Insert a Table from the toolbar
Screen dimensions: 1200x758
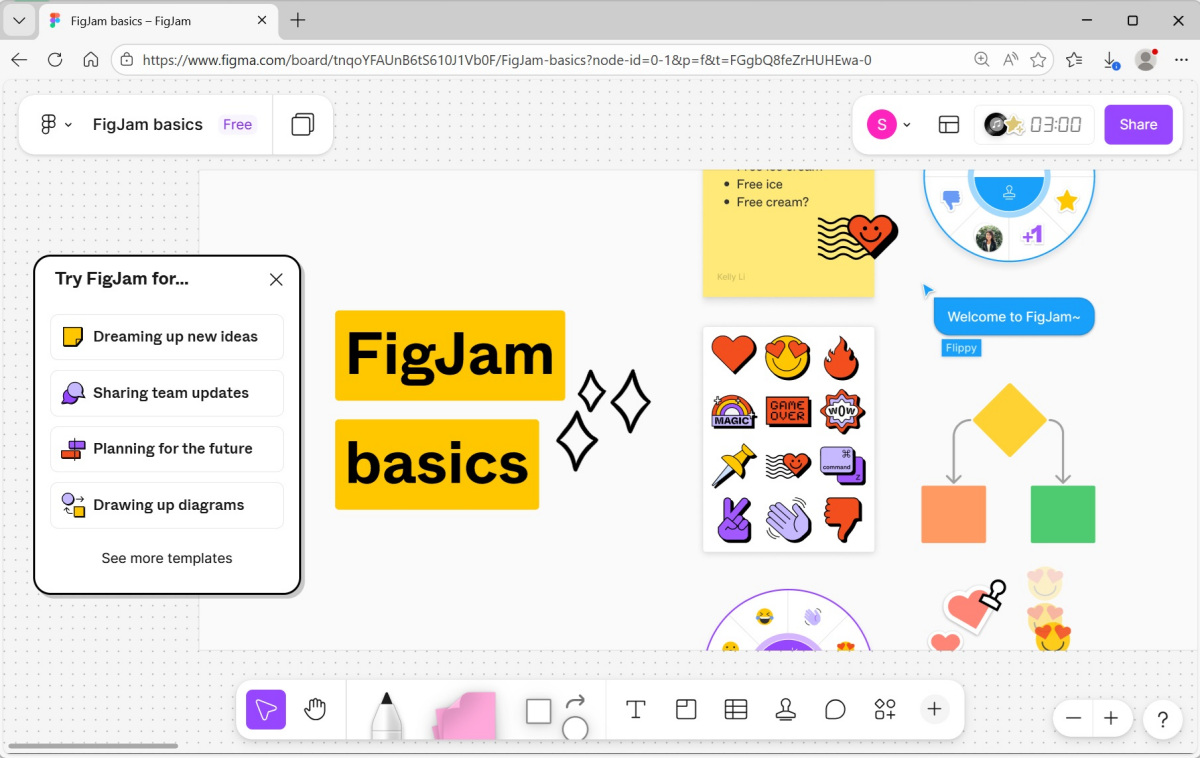736,709
